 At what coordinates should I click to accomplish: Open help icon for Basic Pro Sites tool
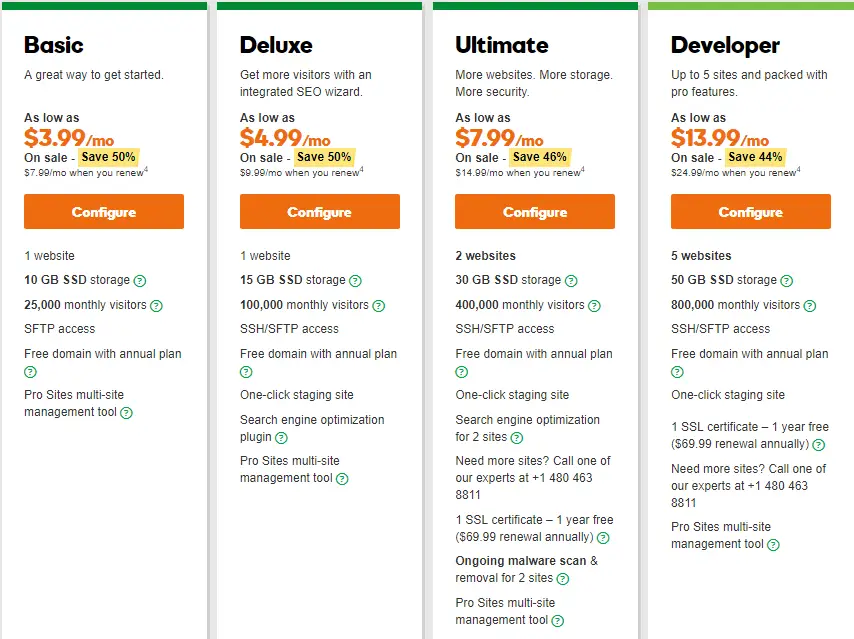coord(126,413)
